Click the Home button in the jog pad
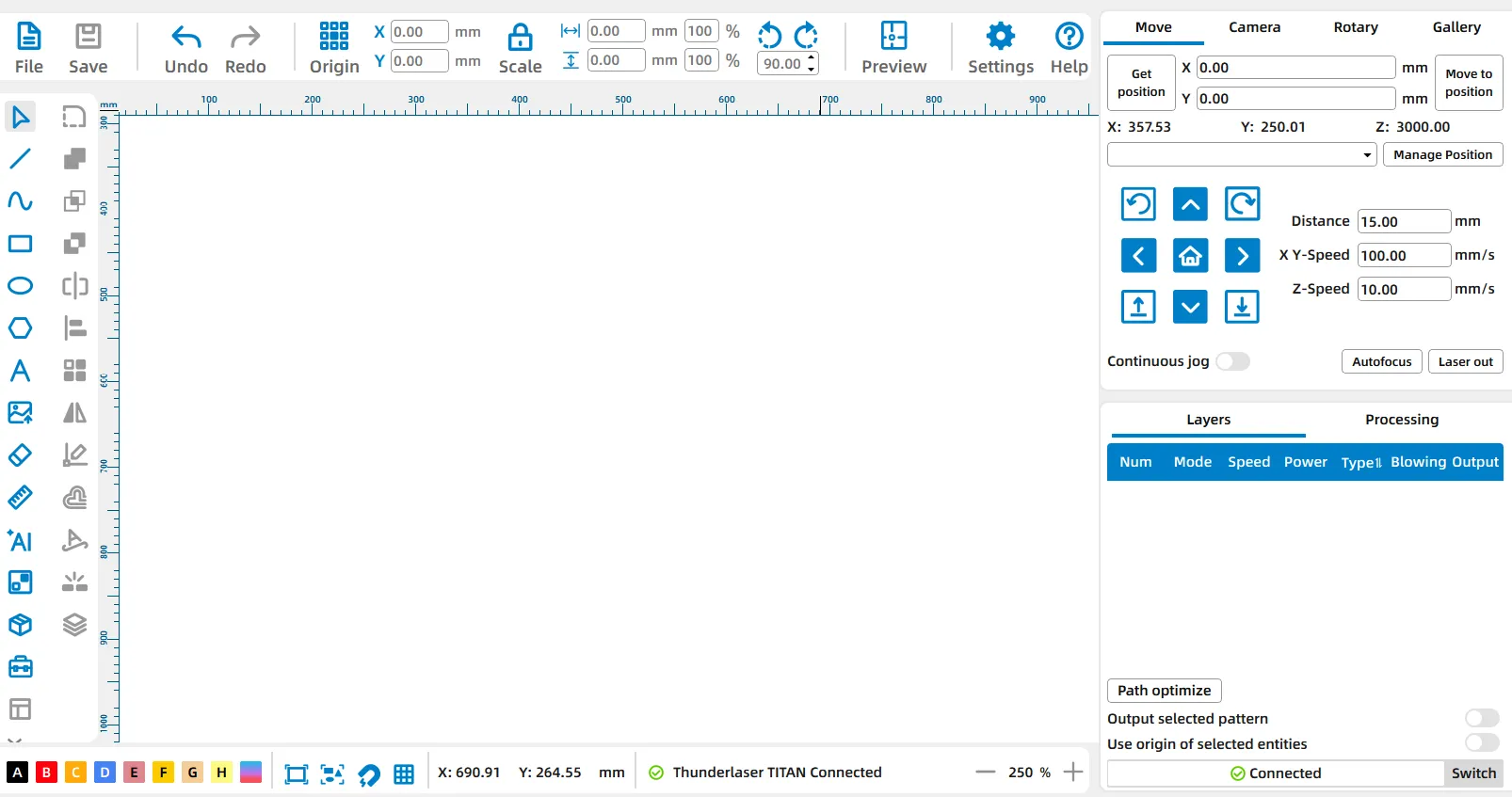1512x797 pixels. coord(1190,255)
